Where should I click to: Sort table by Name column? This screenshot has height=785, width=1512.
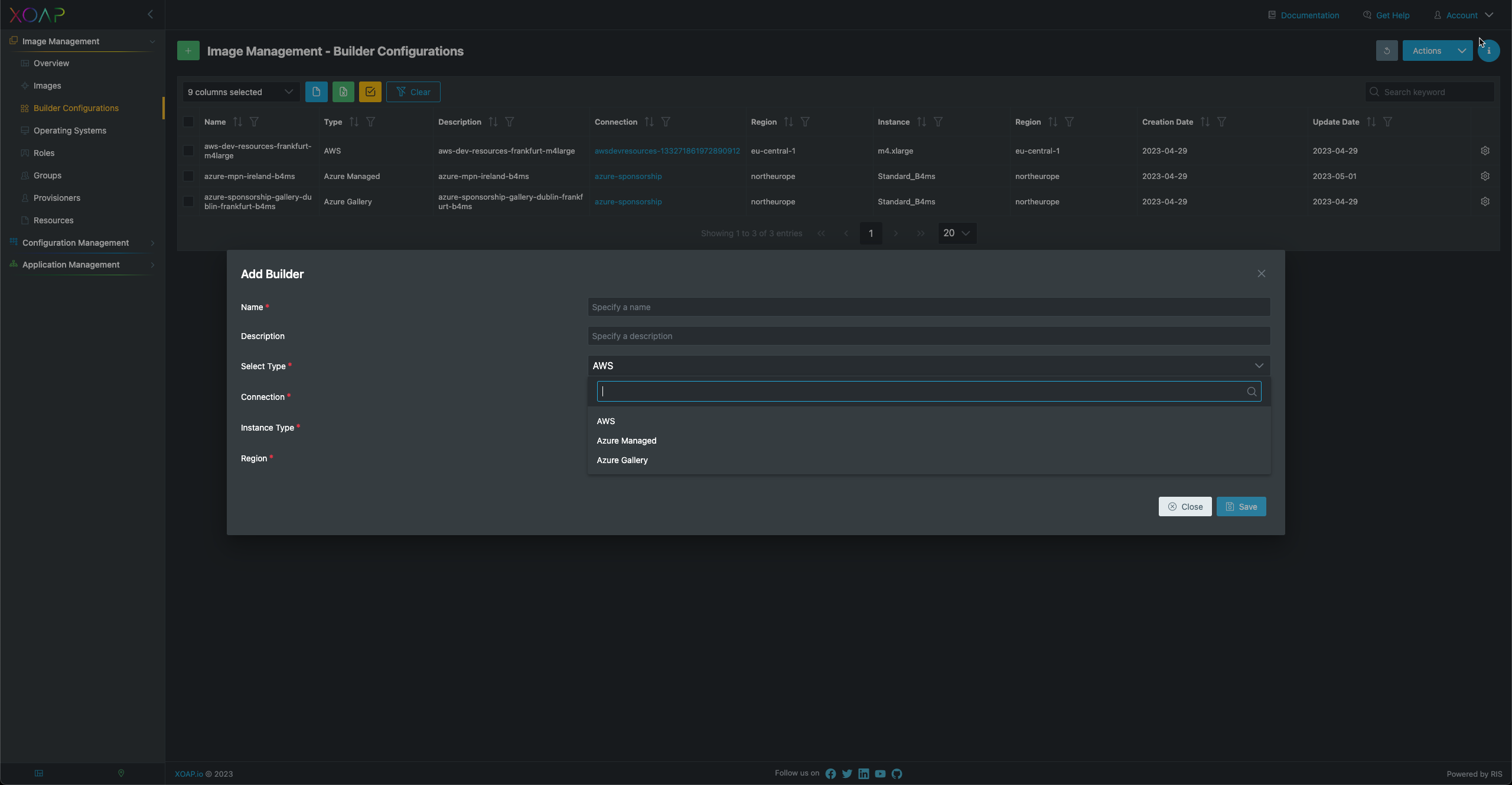pyautogui.click(x=237, y=122)
